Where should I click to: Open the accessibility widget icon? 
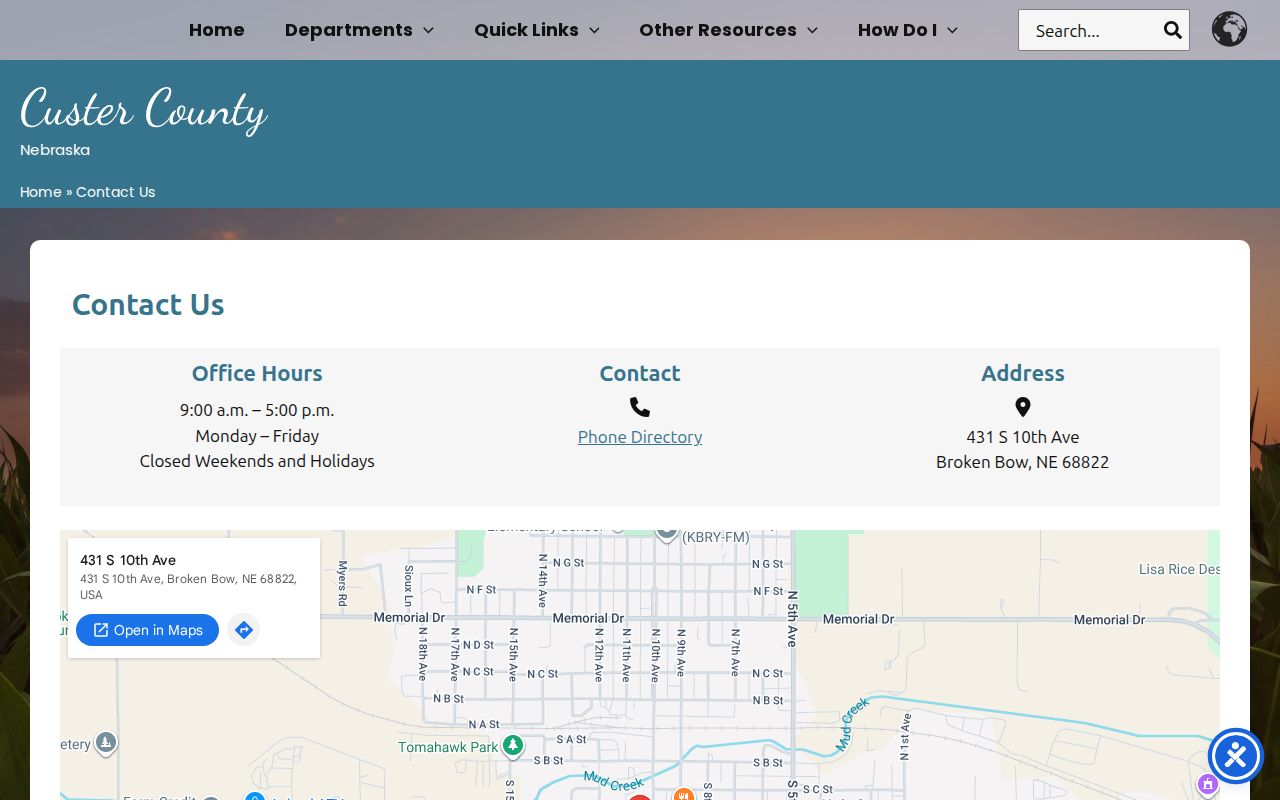tap(1235, 756)
